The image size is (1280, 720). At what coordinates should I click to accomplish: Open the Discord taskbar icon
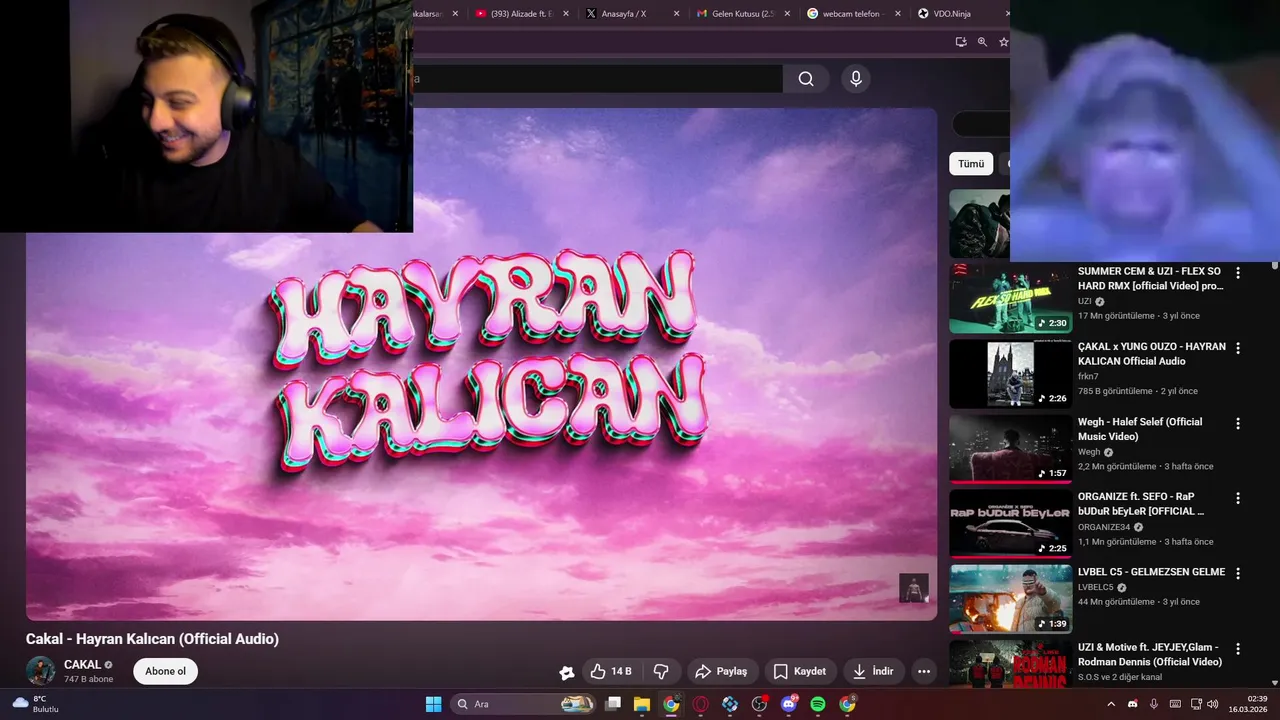coord(789,704)
